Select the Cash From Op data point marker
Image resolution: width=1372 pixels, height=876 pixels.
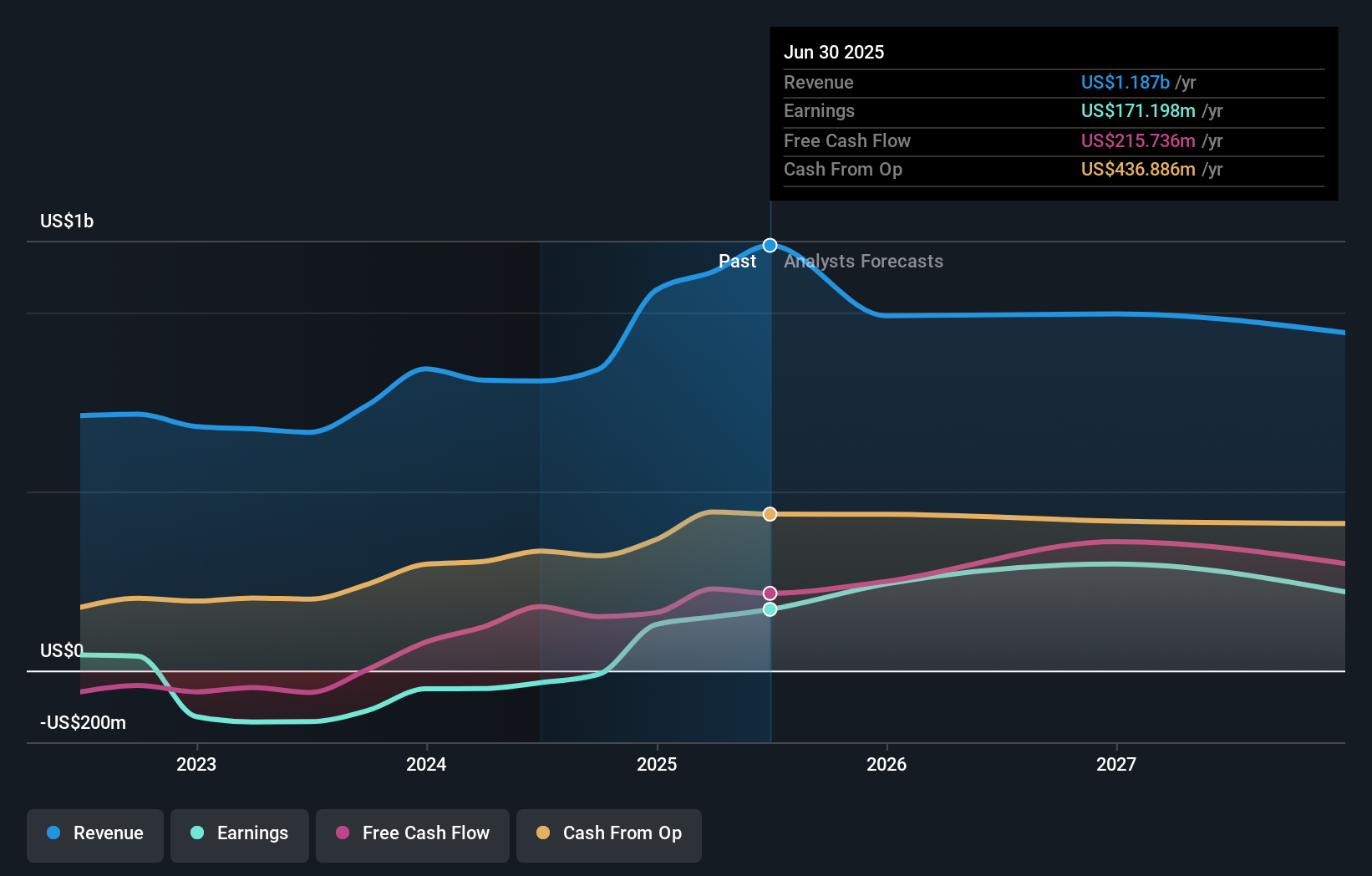click(x=769, y=514)
